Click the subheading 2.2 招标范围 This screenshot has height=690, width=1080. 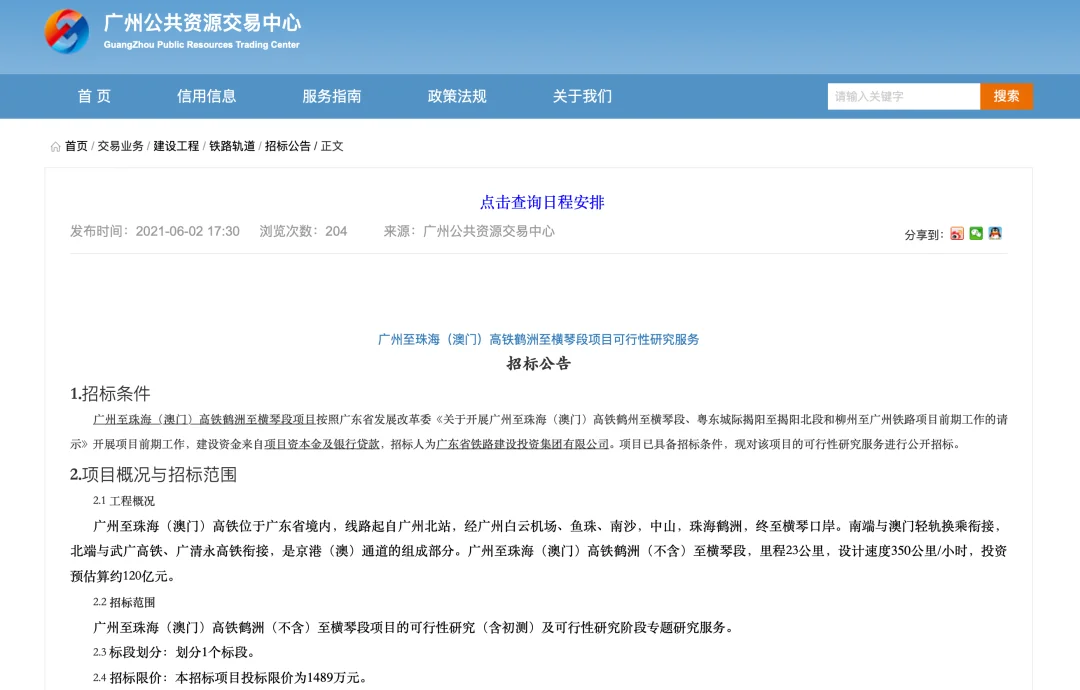click(x=124, y=603)
